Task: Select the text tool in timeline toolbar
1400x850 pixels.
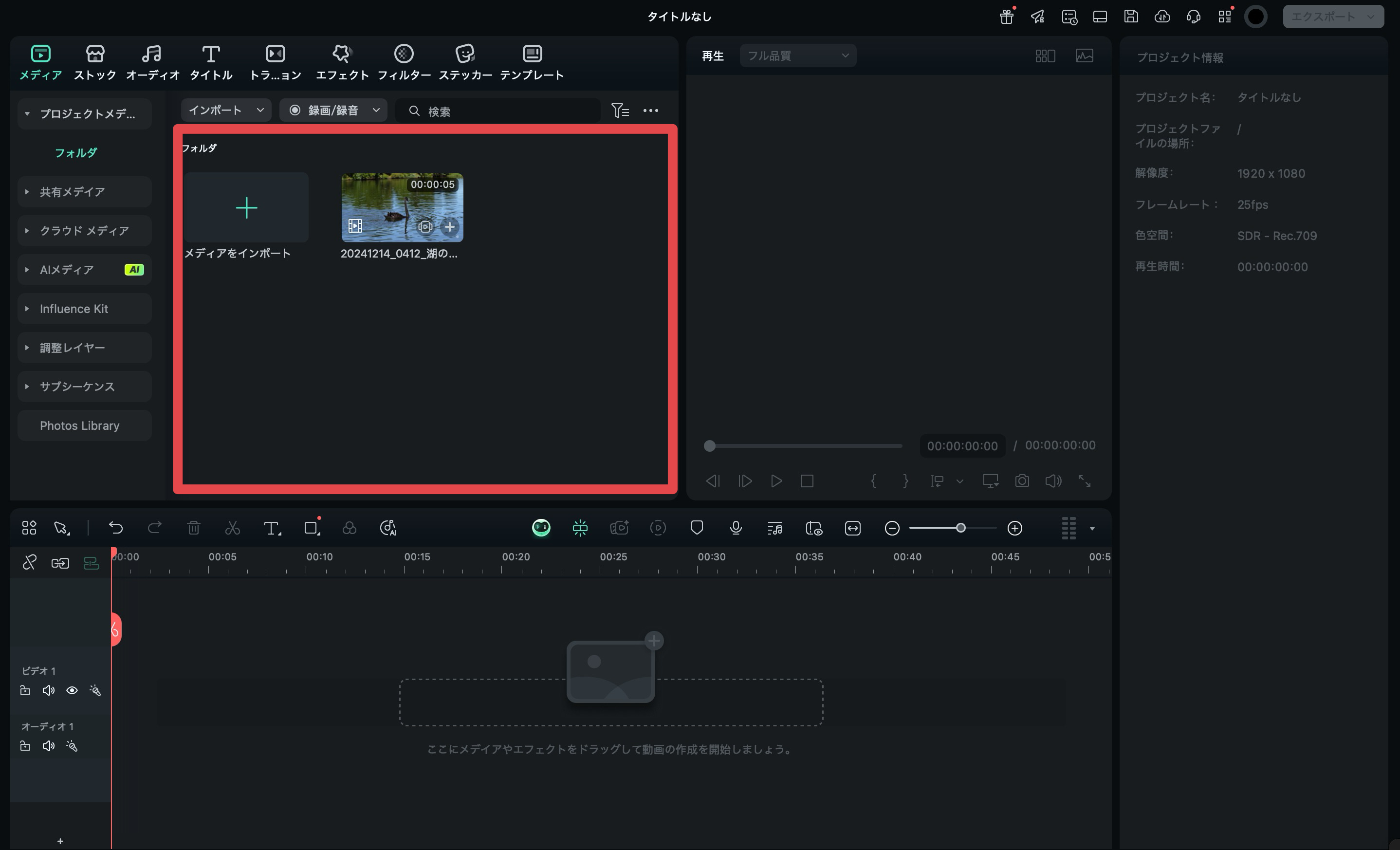Action: coord(272,528)
